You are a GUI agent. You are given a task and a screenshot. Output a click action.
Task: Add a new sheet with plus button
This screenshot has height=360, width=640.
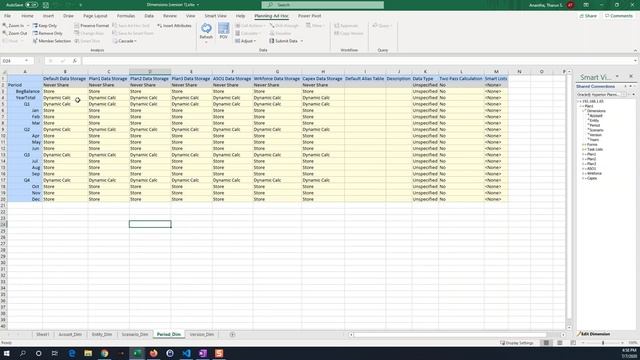[x=232, y=334]
